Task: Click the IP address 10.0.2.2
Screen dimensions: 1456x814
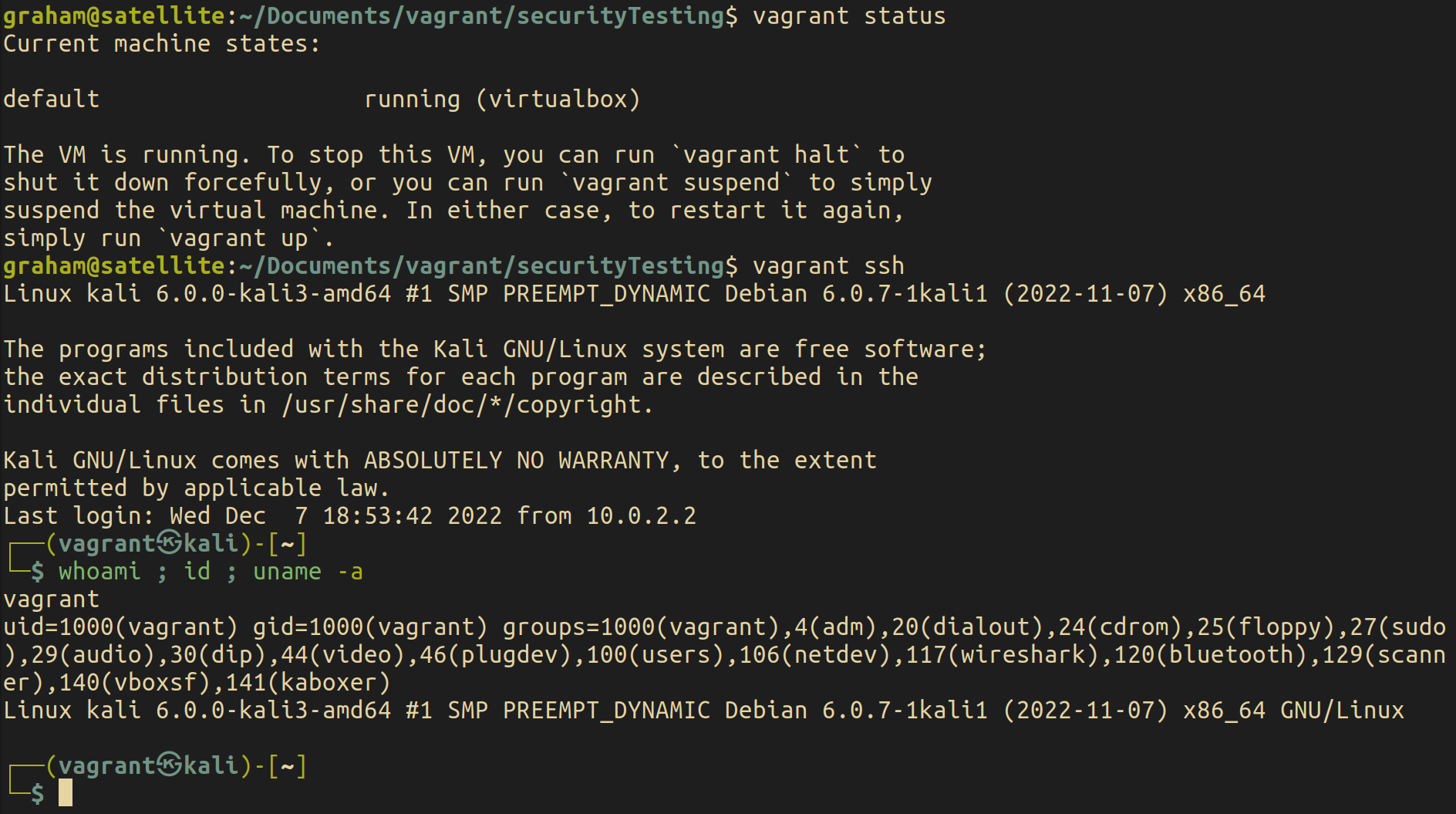Action: (642, 516)
